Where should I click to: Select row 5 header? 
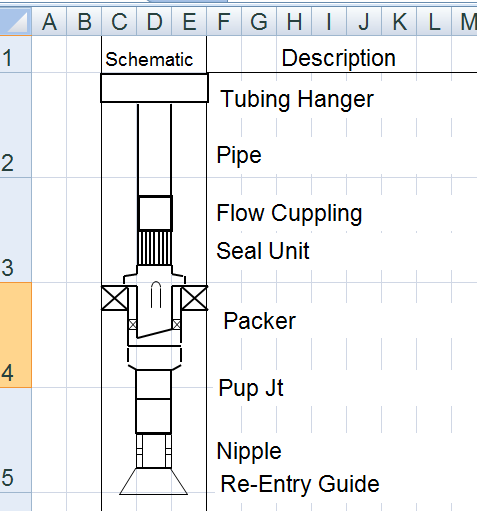click(x=16, y=440)
